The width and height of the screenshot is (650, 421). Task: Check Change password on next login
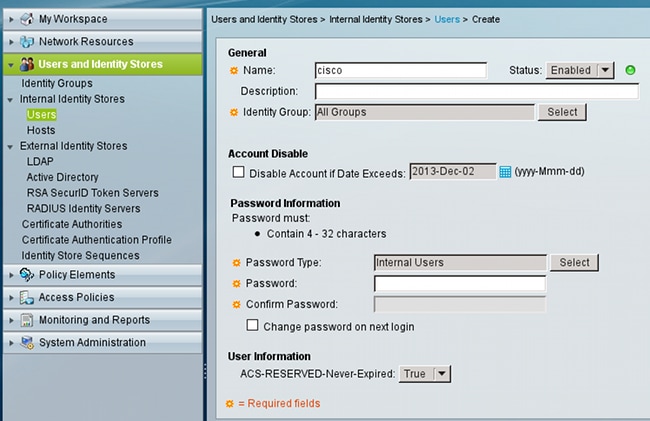tap(252, 326)
